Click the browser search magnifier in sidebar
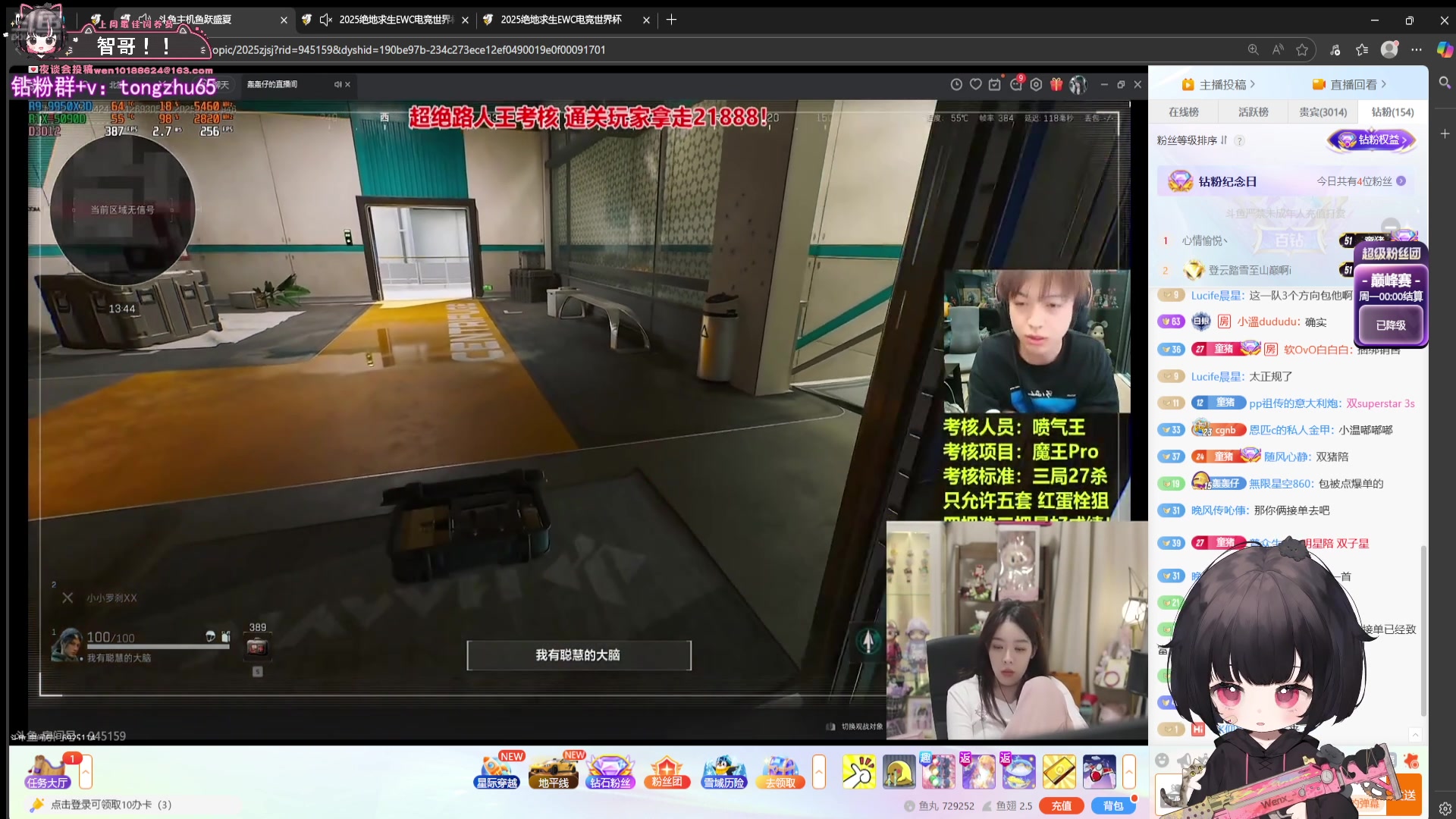 (1445, 82)
